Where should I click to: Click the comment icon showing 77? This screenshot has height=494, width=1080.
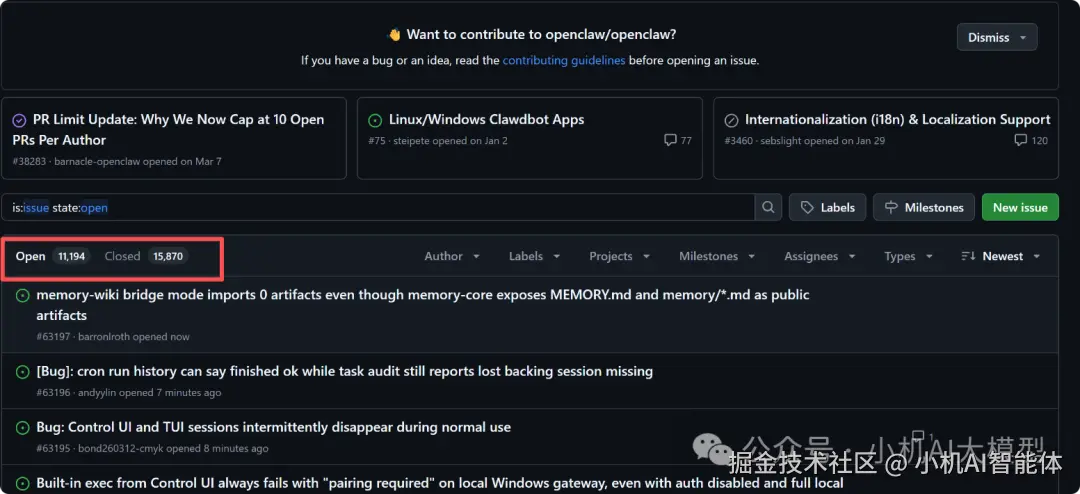669,141
